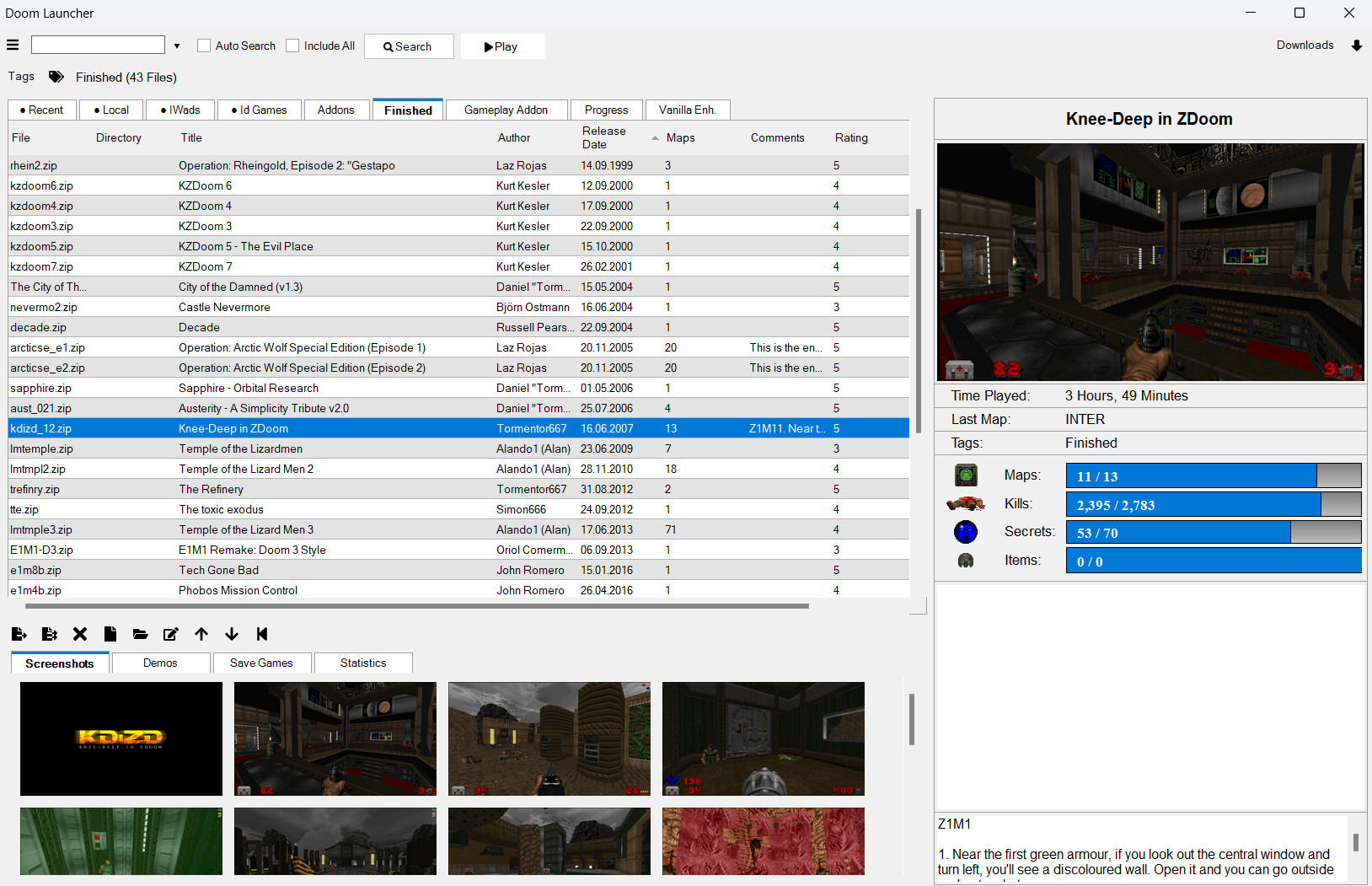Move item down with the down arrow
The image size is (1372, 886).
click(x=232, y=634)
